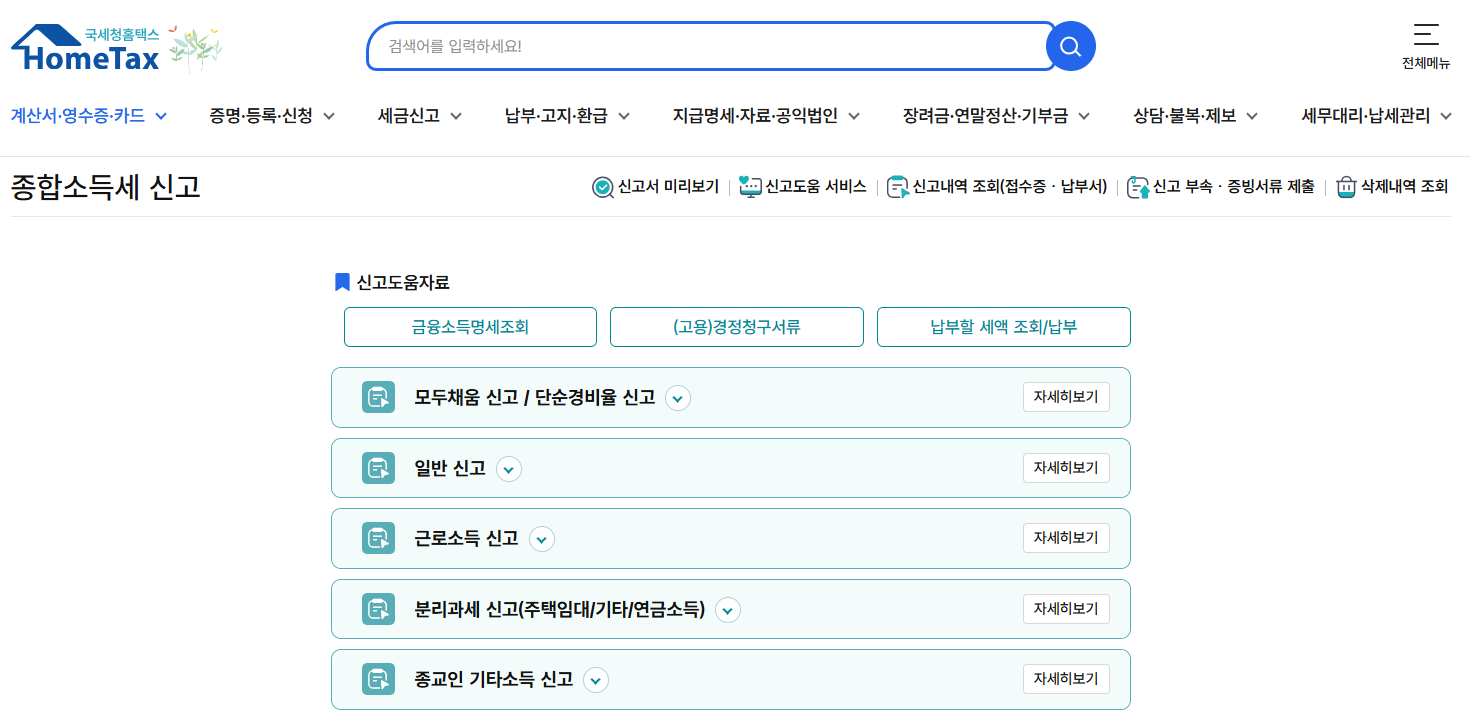Open the 신고서 미리보기 link
Image resolution: width=1470 pixels, height=723 pixels.
pyautogui.click(x=668, y=187)
